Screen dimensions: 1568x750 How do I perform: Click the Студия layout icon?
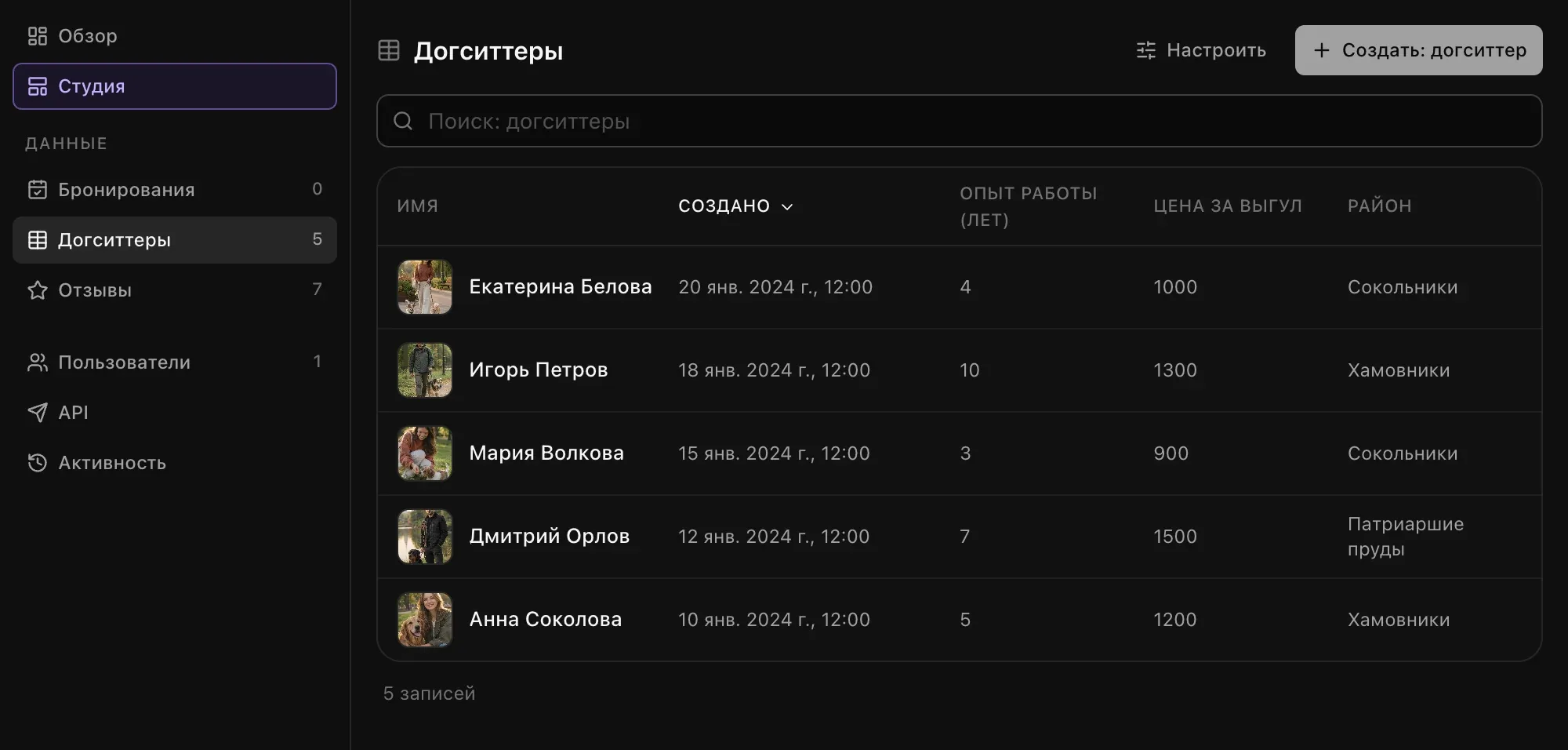point(38,86)
